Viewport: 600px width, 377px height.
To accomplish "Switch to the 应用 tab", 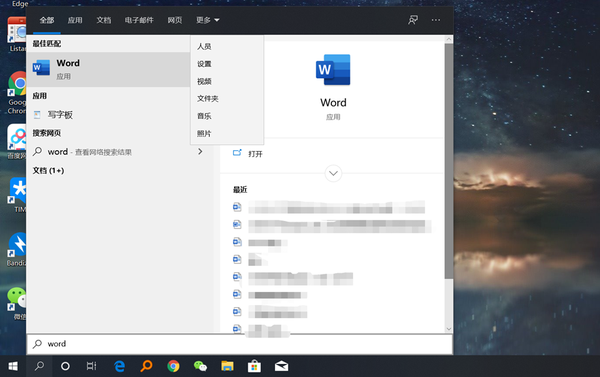I will 75,20.
